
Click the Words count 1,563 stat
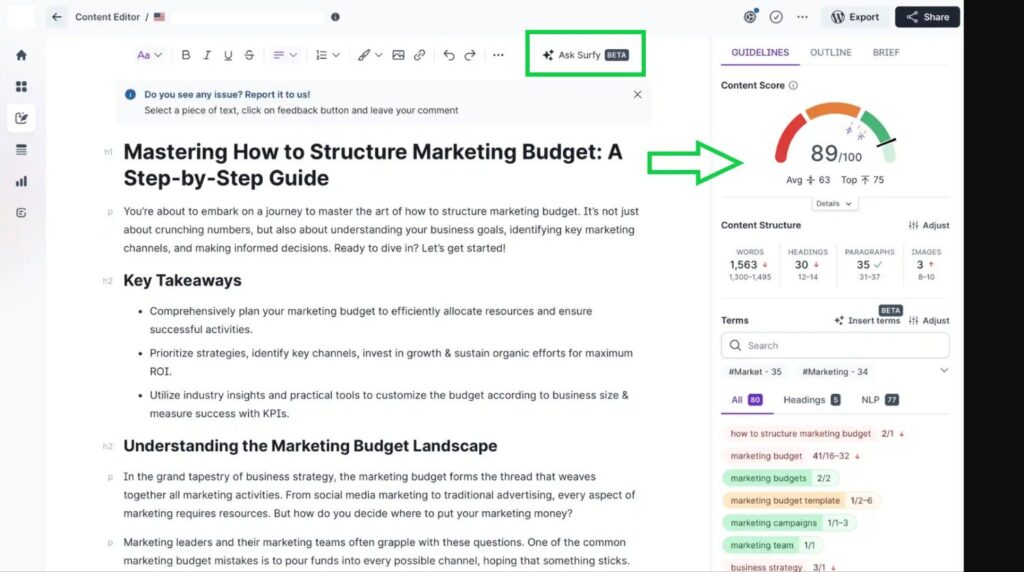click(750, 264)
